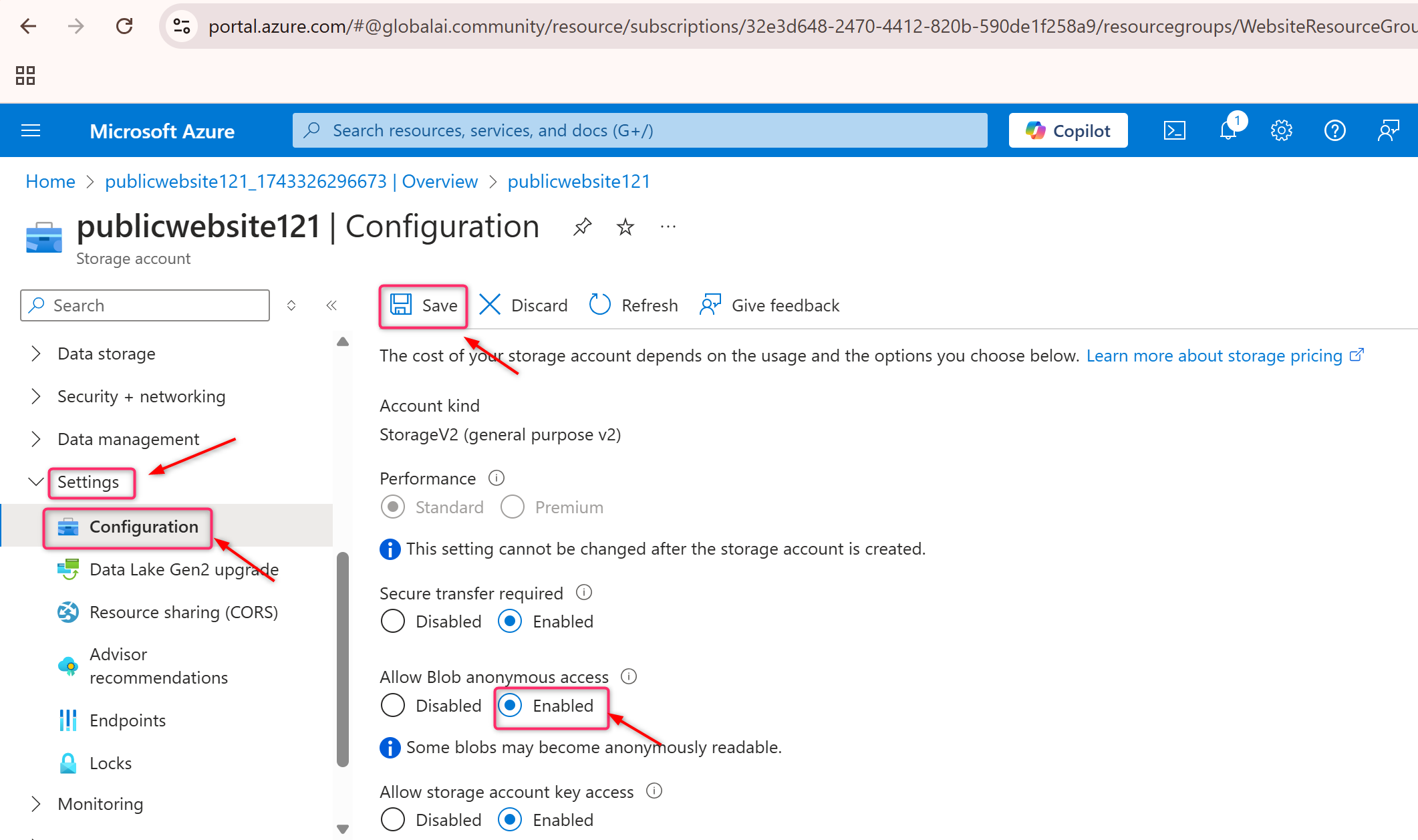This screenshot has width=1418, height=840.
Task: Set Allow Blob anonymous access to Enabled
Action: pos(510,705)
